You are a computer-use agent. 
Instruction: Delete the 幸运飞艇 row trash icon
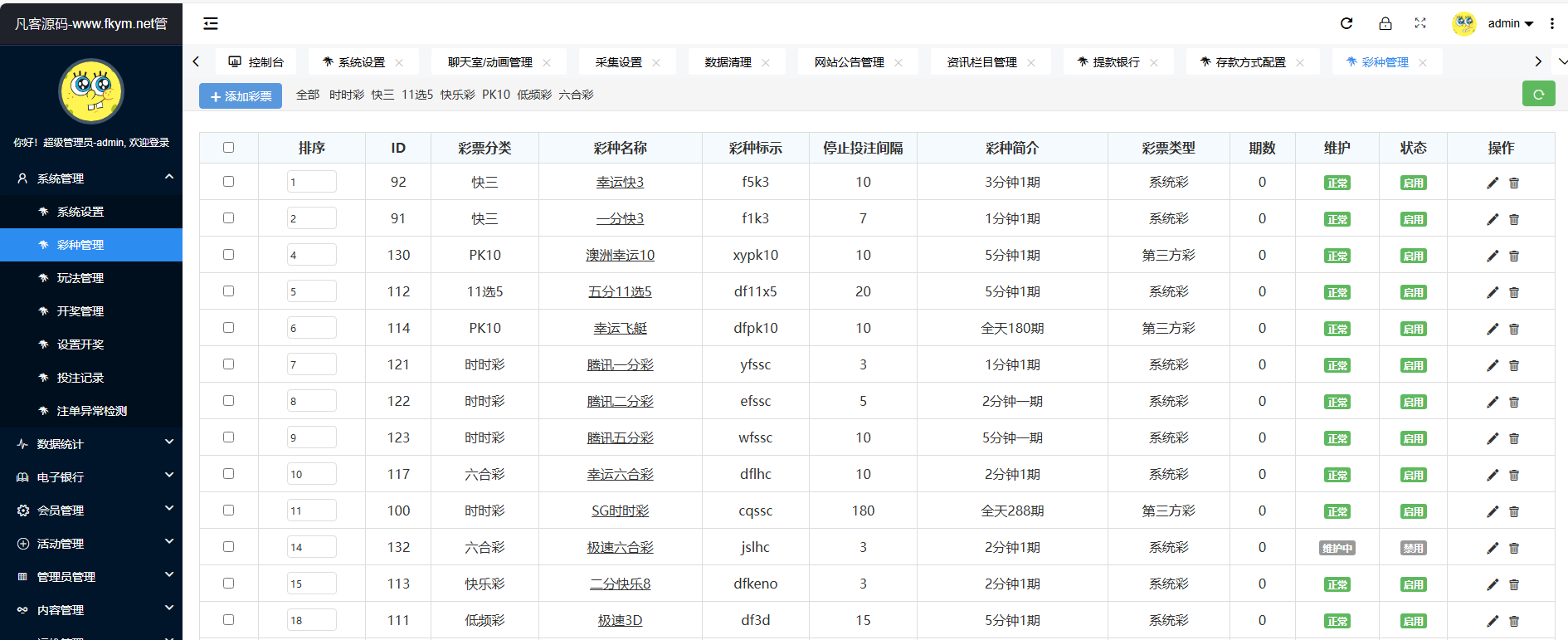[x=1514, y=329]
